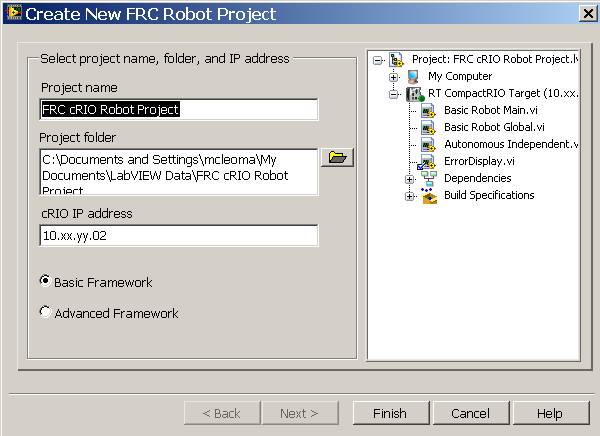Image resolution: width=600 pixels, height=436 pixels.
Task: Click the 'Basic Framework' option label
Action: 103,283
